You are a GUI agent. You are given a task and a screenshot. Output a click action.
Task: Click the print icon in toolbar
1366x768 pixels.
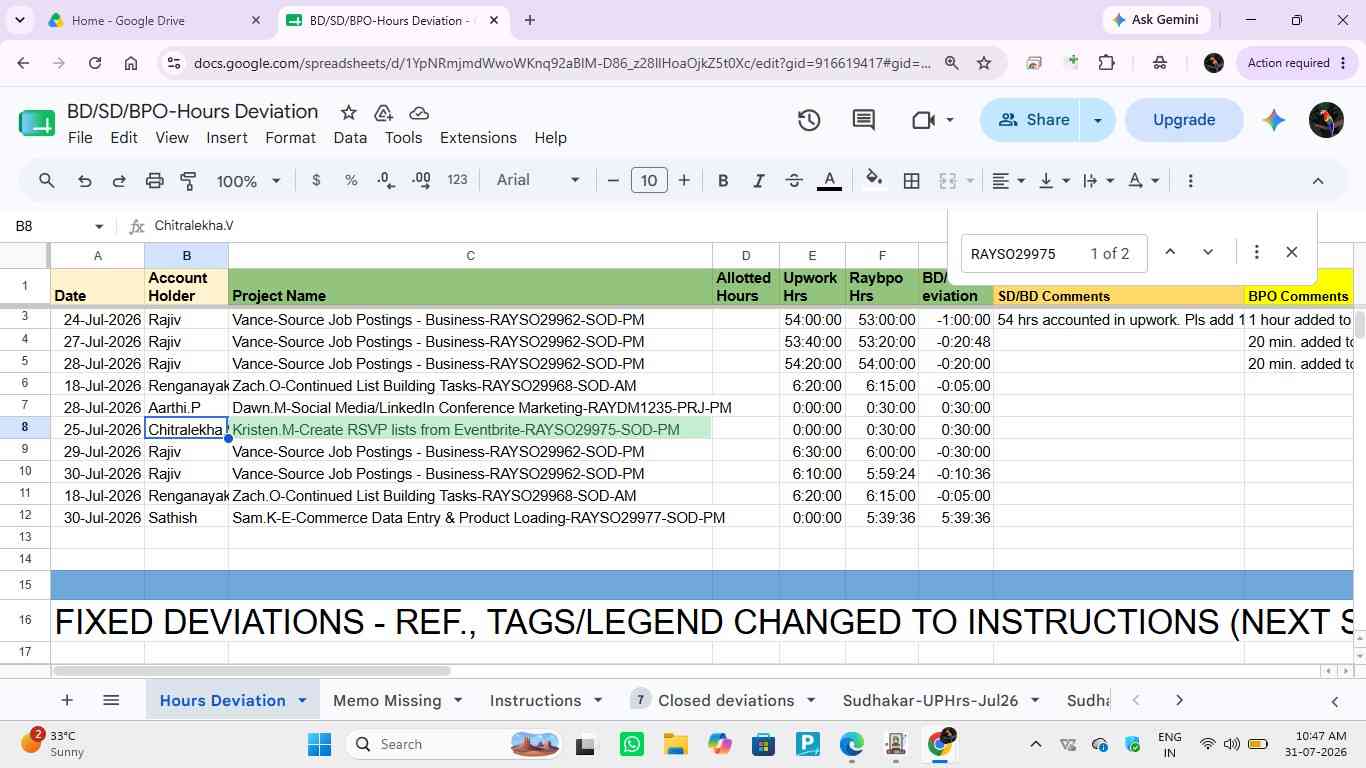pyautogui.click(x=154, y=181)
